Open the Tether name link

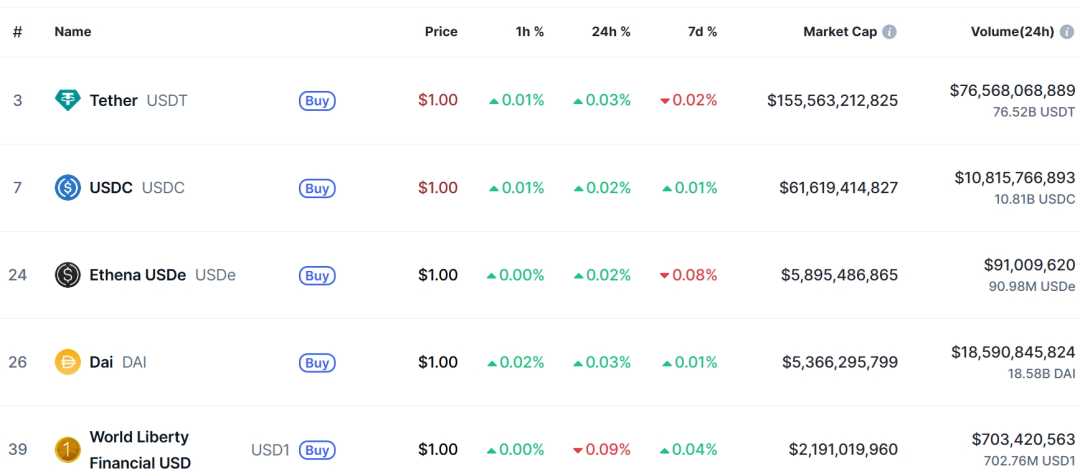(x=113, y=100)
